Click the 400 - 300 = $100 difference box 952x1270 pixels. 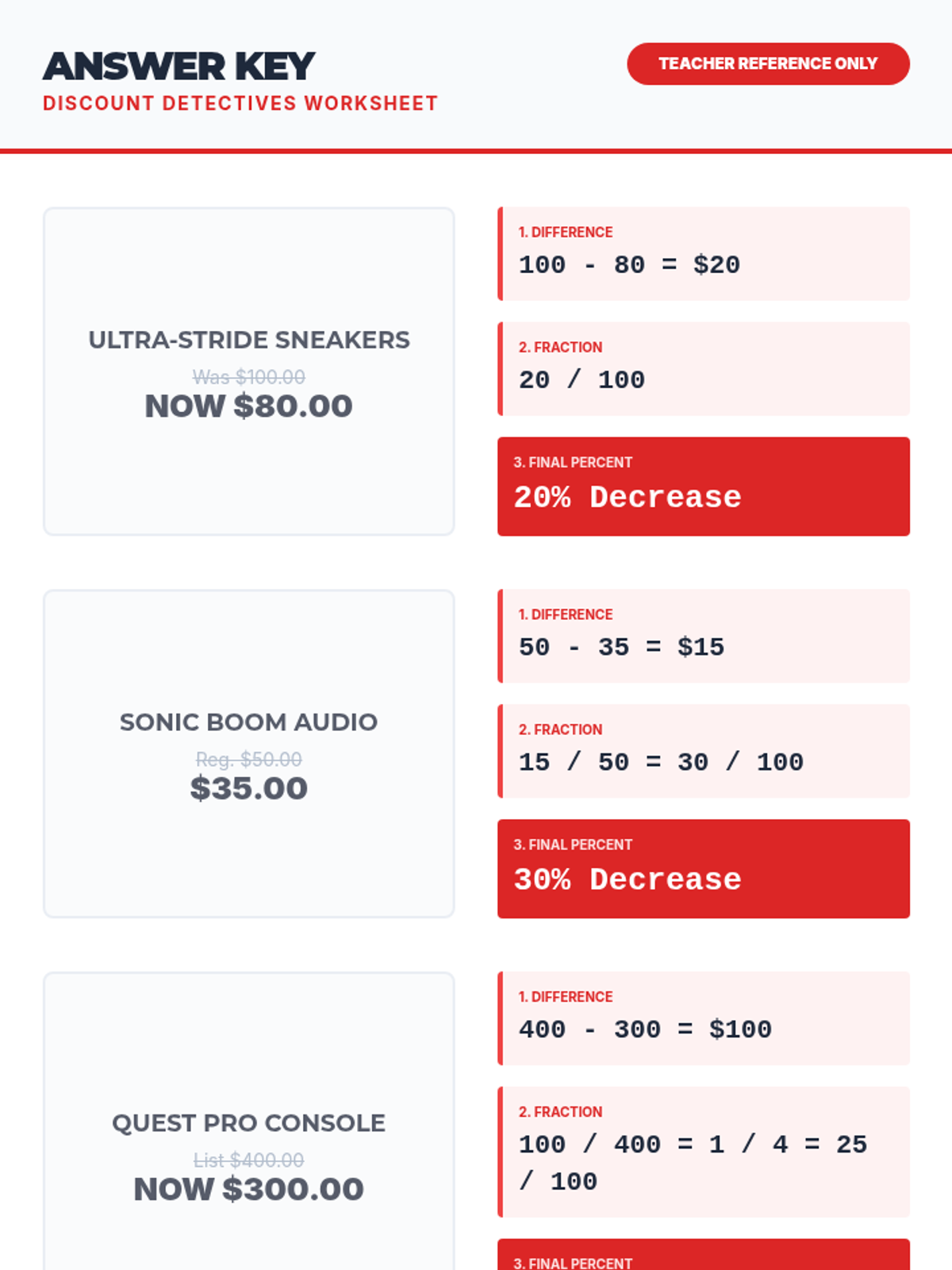coord(704,1018)
